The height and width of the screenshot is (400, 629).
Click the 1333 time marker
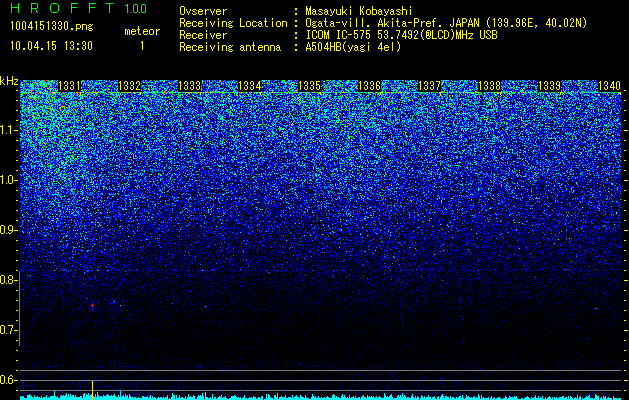coord(189,86)
